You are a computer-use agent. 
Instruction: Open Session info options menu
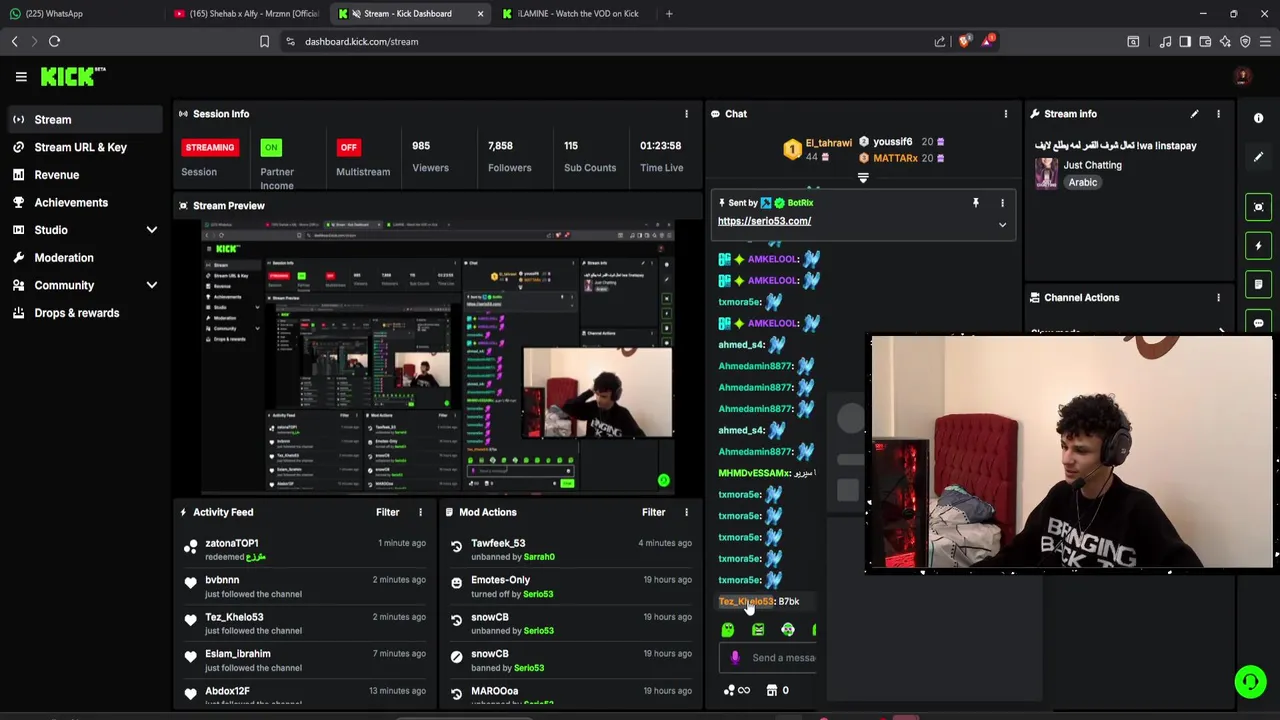coord(686,114)
